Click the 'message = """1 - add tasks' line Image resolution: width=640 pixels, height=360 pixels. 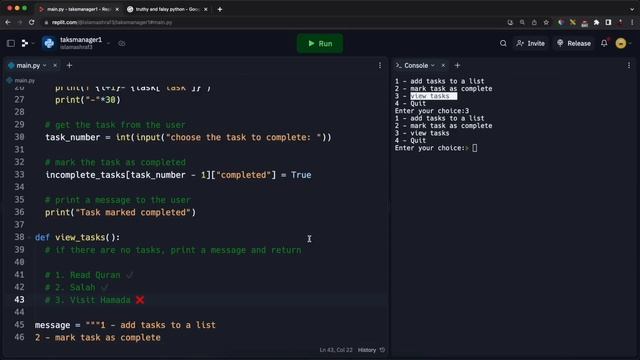125,325
